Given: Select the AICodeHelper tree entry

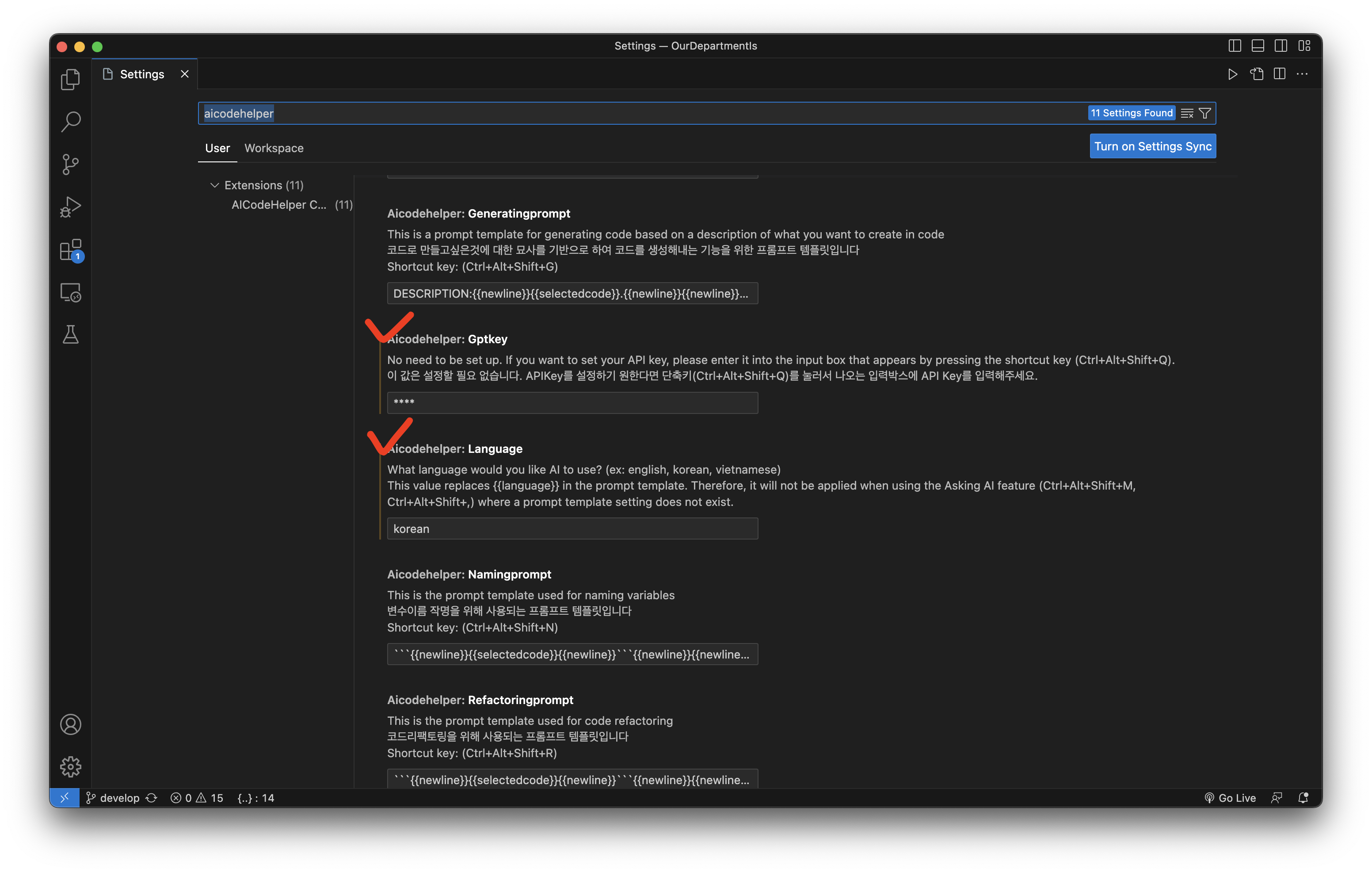Looking at the screenshot, I should coord(278,205).
